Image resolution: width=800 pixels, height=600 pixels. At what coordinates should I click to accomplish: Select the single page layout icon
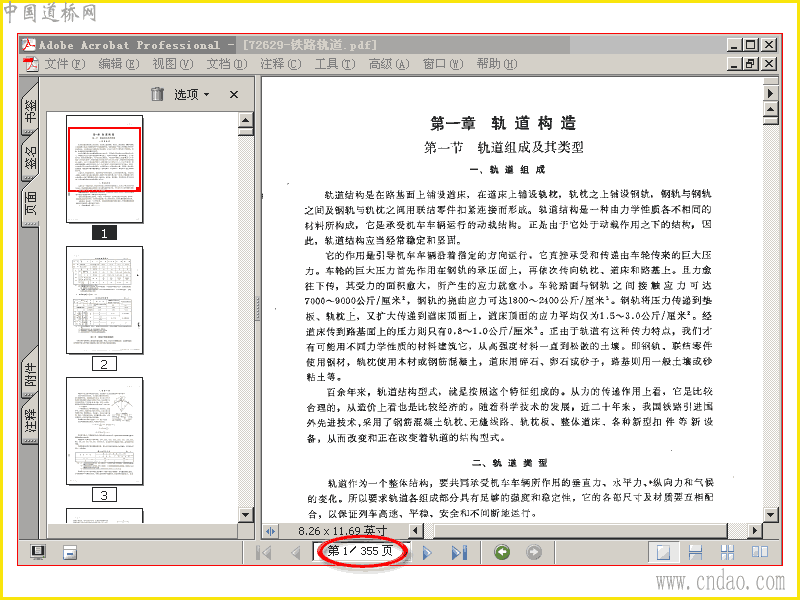coord(663,552)
